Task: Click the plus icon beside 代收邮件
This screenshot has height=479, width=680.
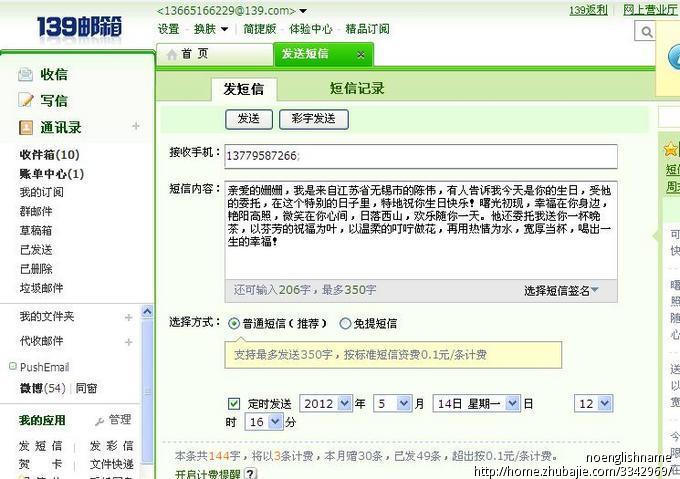Action: pyautogui.click(x=128, y=342)
